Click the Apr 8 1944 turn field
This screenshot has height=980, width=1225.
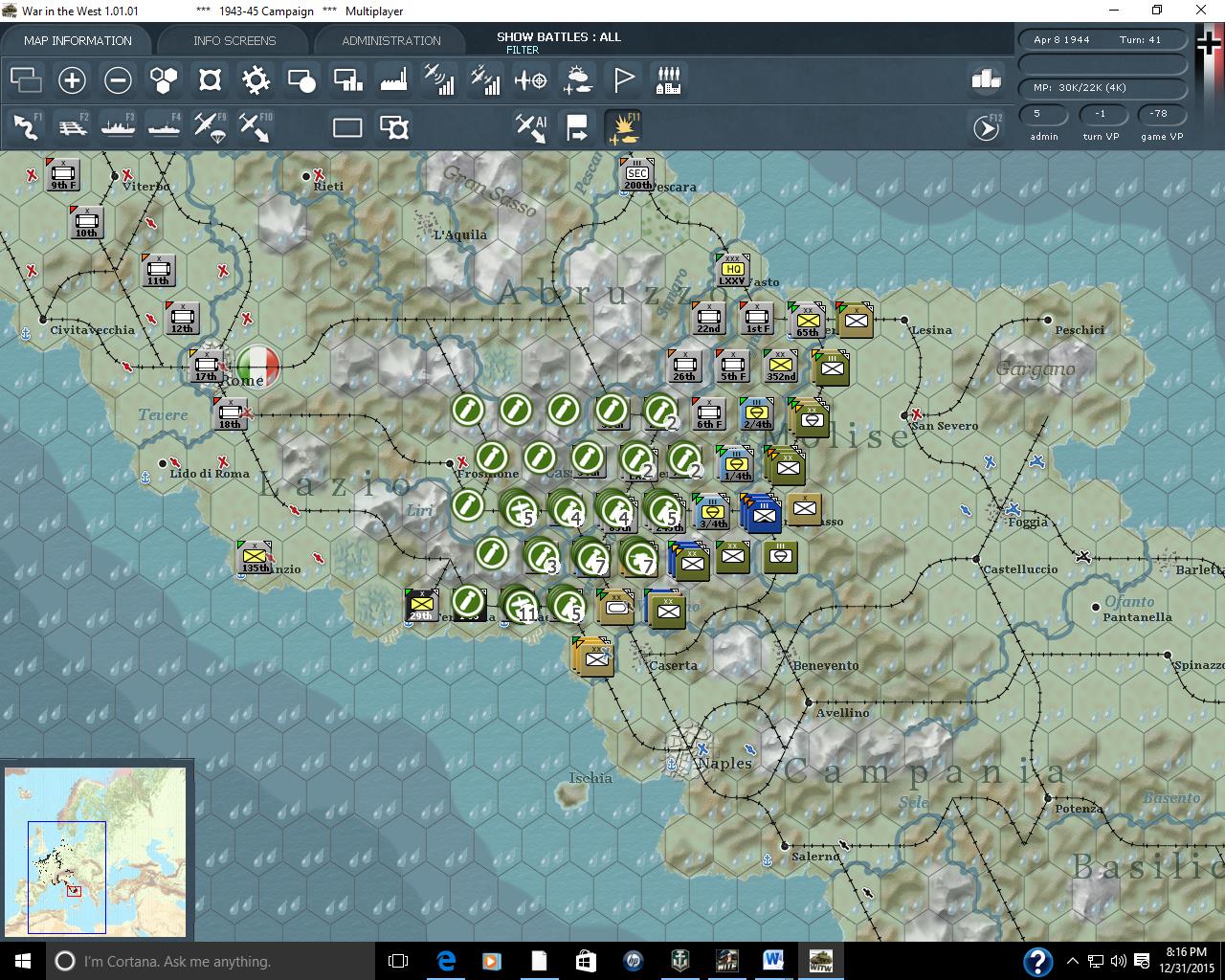click(x=1102, y=39)
